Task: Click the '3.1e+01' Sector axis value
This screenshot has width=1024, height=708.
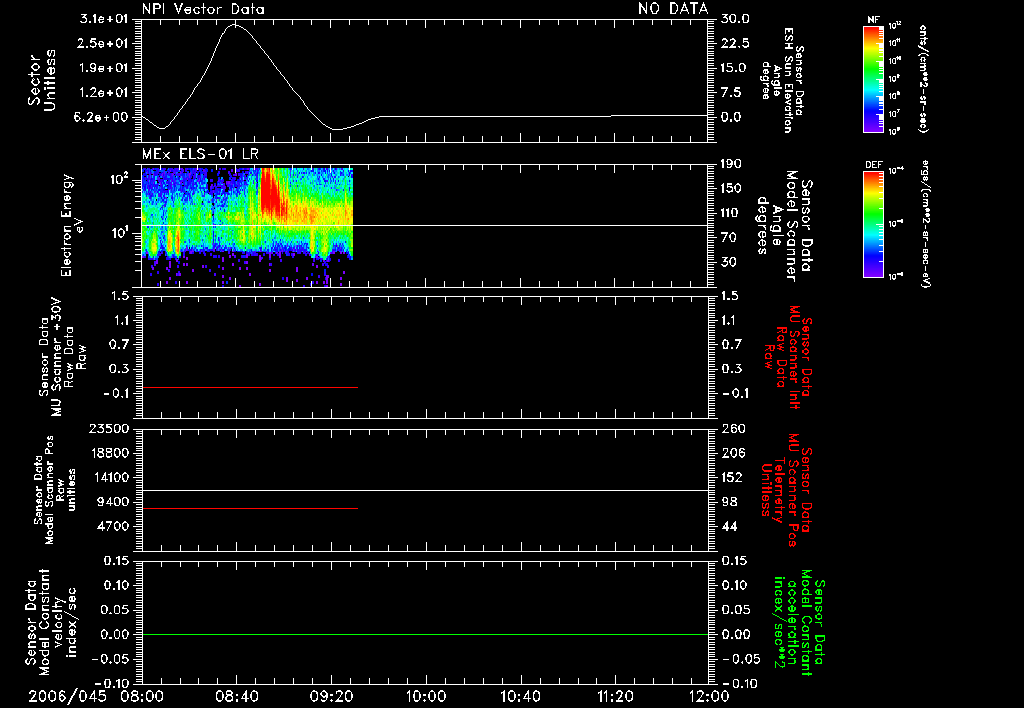Action: tap(104, 19)
